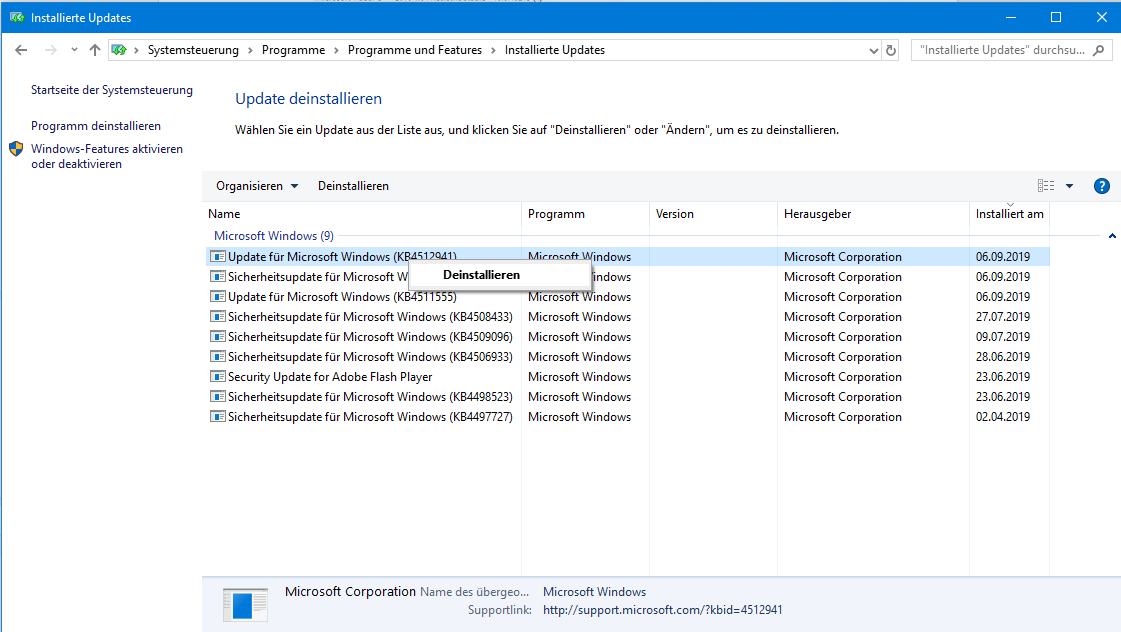Select Sicherheitsupdate für Microsoft Windows (KB4506933)
The width and height of the screenshot is (1121, 632).
pos(370,357)
